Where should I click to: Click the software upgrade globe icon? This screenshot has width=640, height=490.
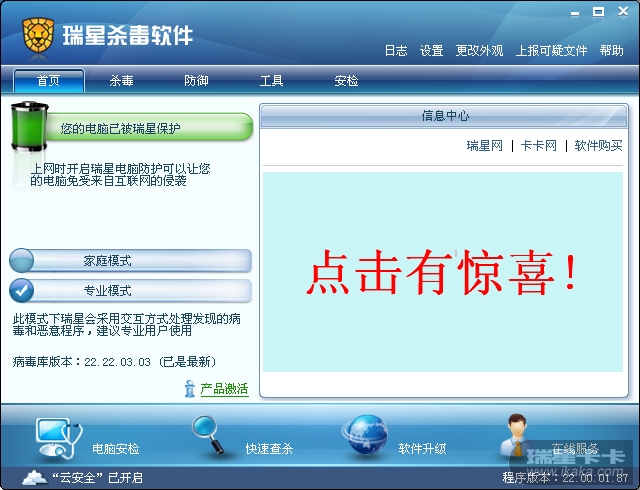[364, 435]
